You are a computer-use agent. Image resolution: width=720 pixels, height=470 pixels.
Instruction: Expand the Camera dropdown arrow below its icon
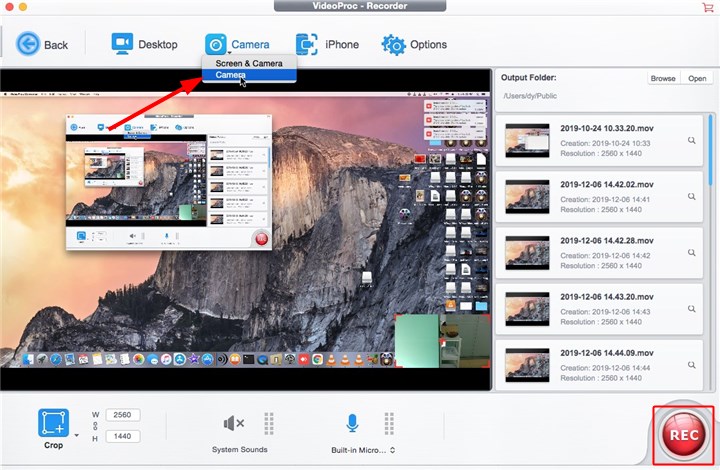point(229,53)
